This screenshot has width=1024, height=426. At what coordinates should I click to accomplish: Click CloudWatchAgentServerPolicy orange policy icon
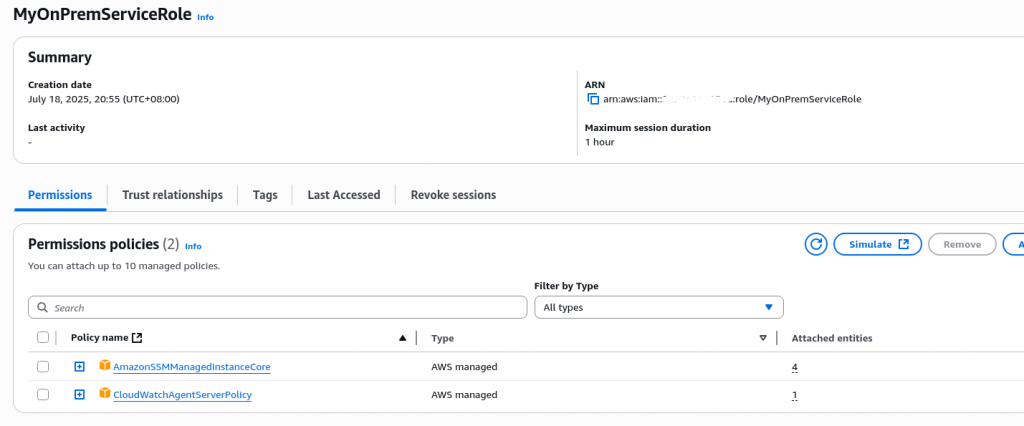tap(104, 394)
